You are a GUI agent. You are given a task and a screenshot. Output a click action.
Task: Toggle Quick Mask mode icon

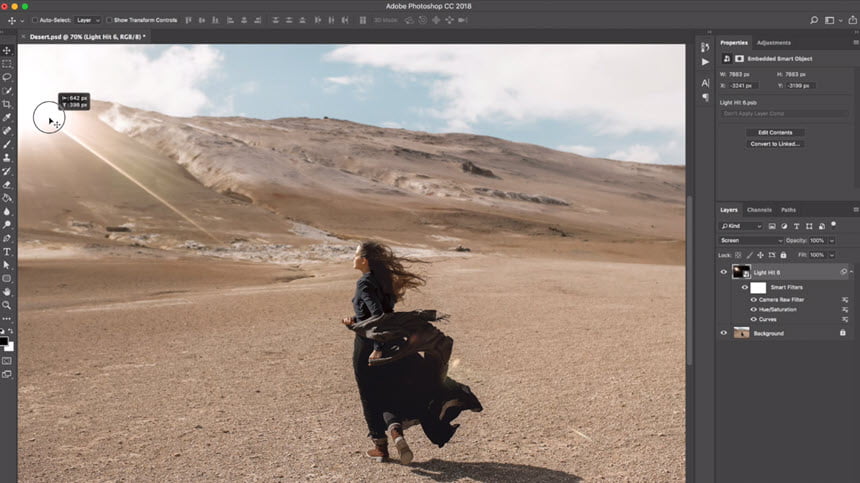click(x=7, y=361)
